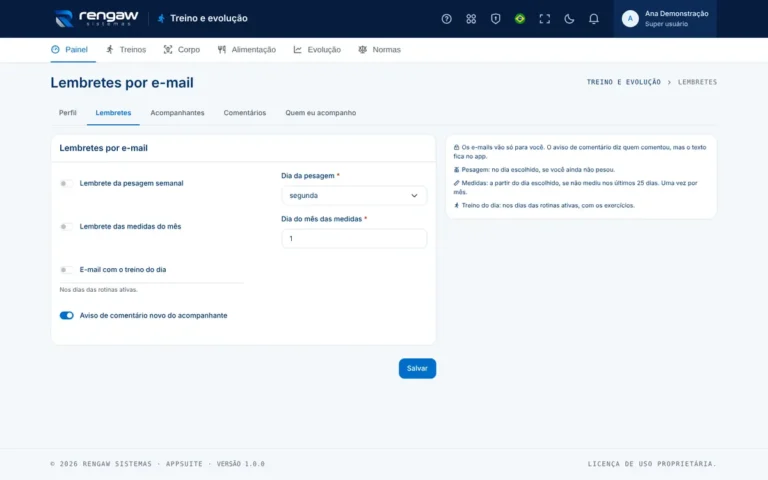This screenshot has width=768, height=480.
Task: Click the Brazil flag language icon
Action: (520, 19)
